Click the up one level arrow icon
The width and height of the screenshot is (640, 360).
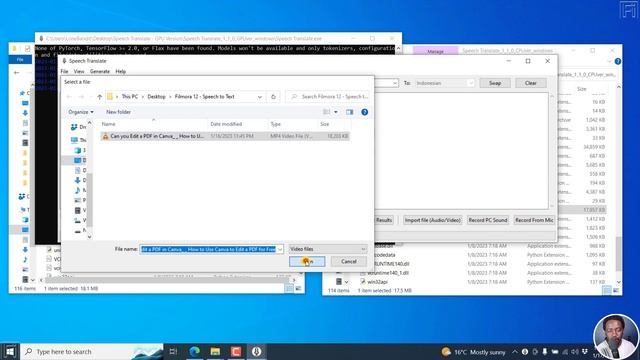100,97
